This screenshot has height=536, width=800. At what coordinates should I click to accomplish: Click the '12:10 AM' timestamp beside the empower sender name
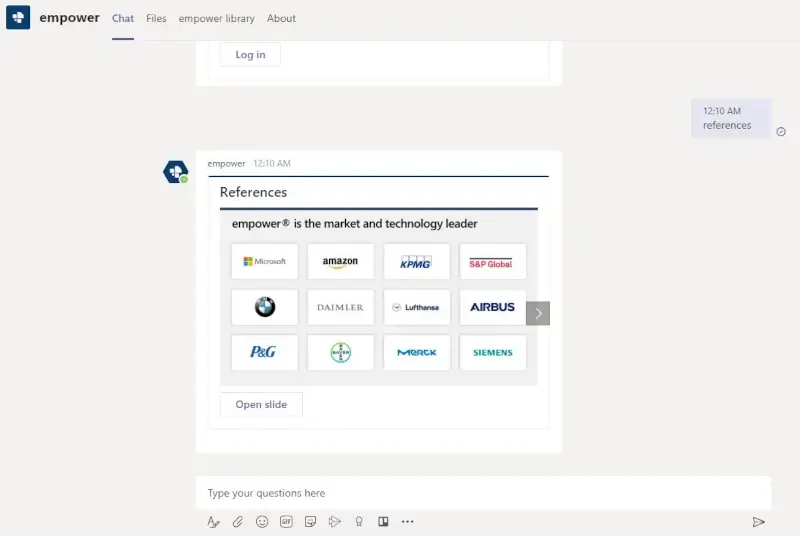(x=272, y=164)
